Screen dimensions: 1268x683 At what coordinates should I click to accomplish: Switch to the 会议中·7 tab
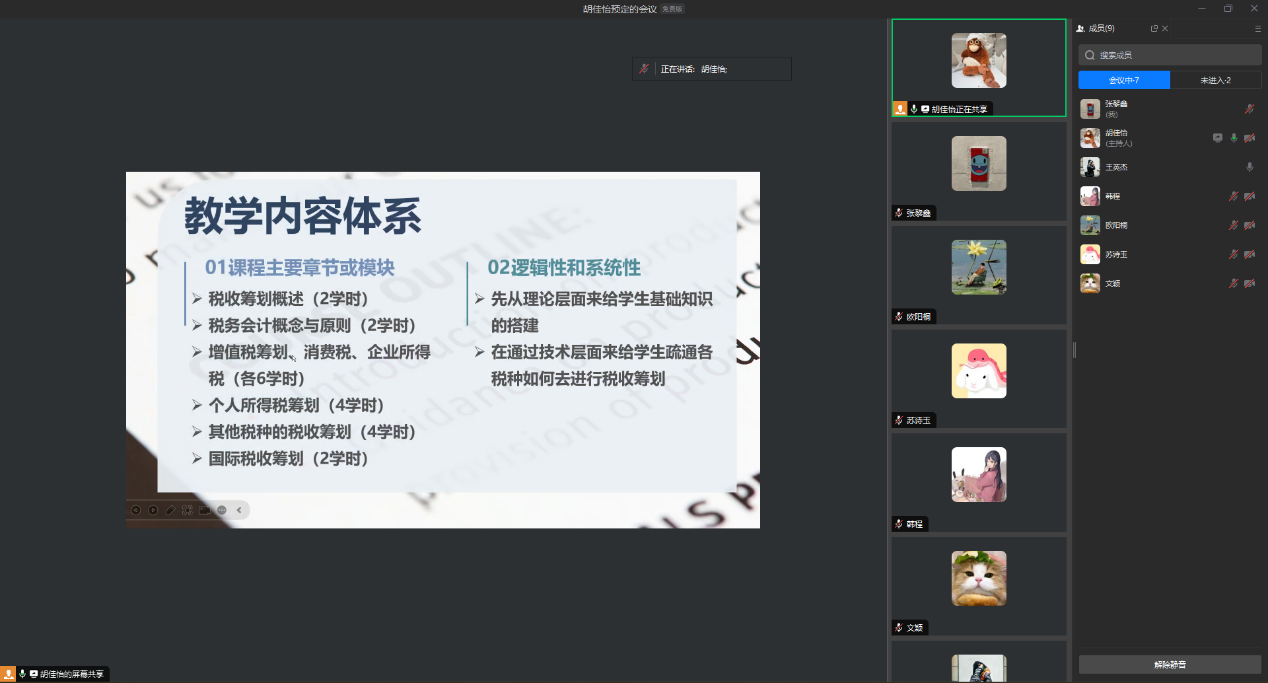click(1124, 80)
